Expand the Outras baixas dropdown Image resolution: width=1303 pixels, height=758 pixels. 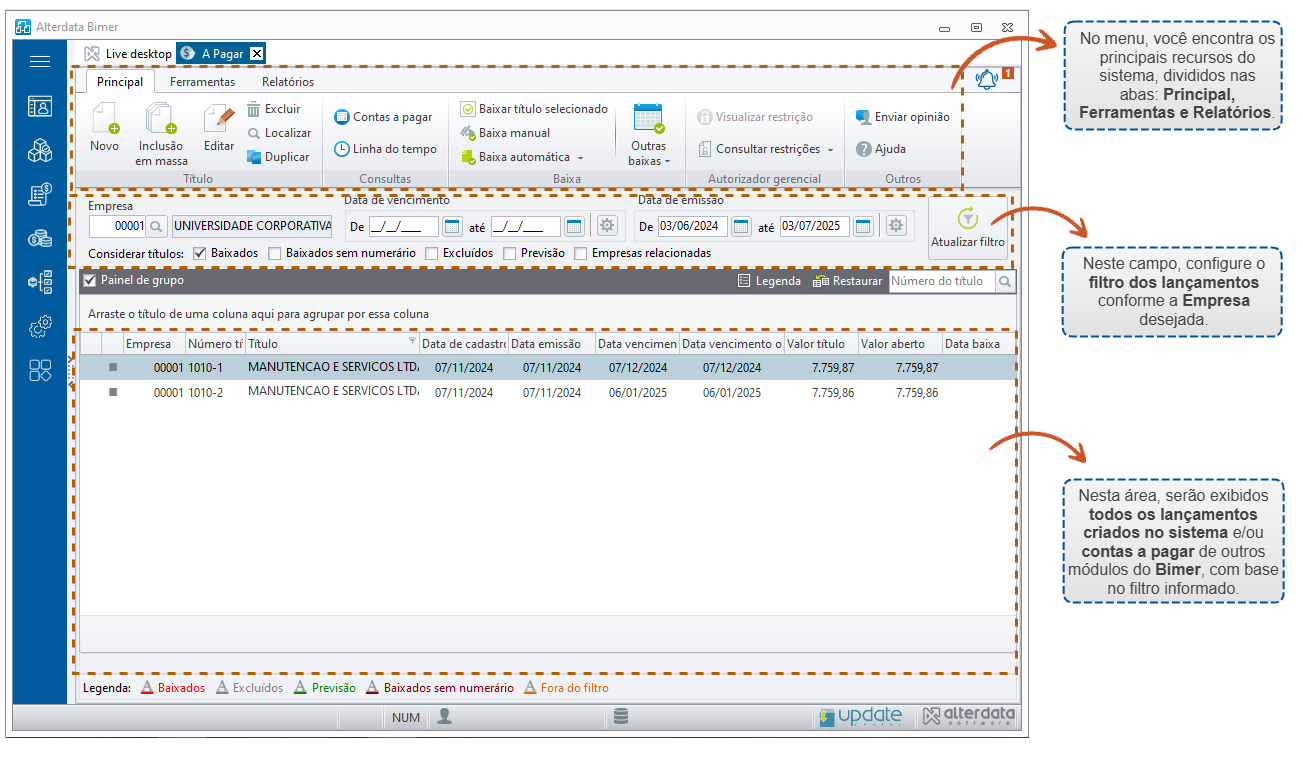pyautogui.click(x=649, y=153)
